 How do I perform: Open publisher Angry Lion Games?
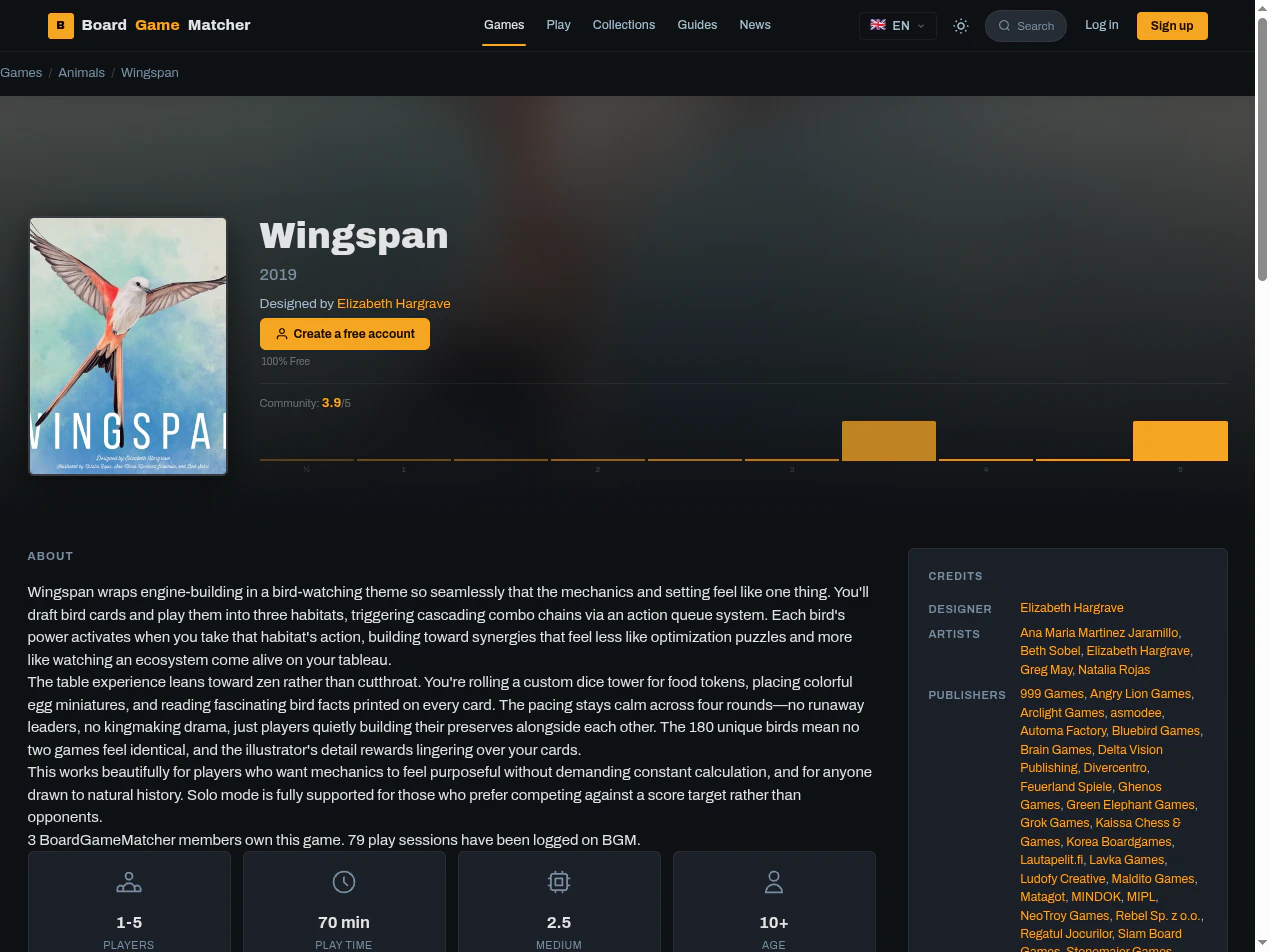(1140, 694)
